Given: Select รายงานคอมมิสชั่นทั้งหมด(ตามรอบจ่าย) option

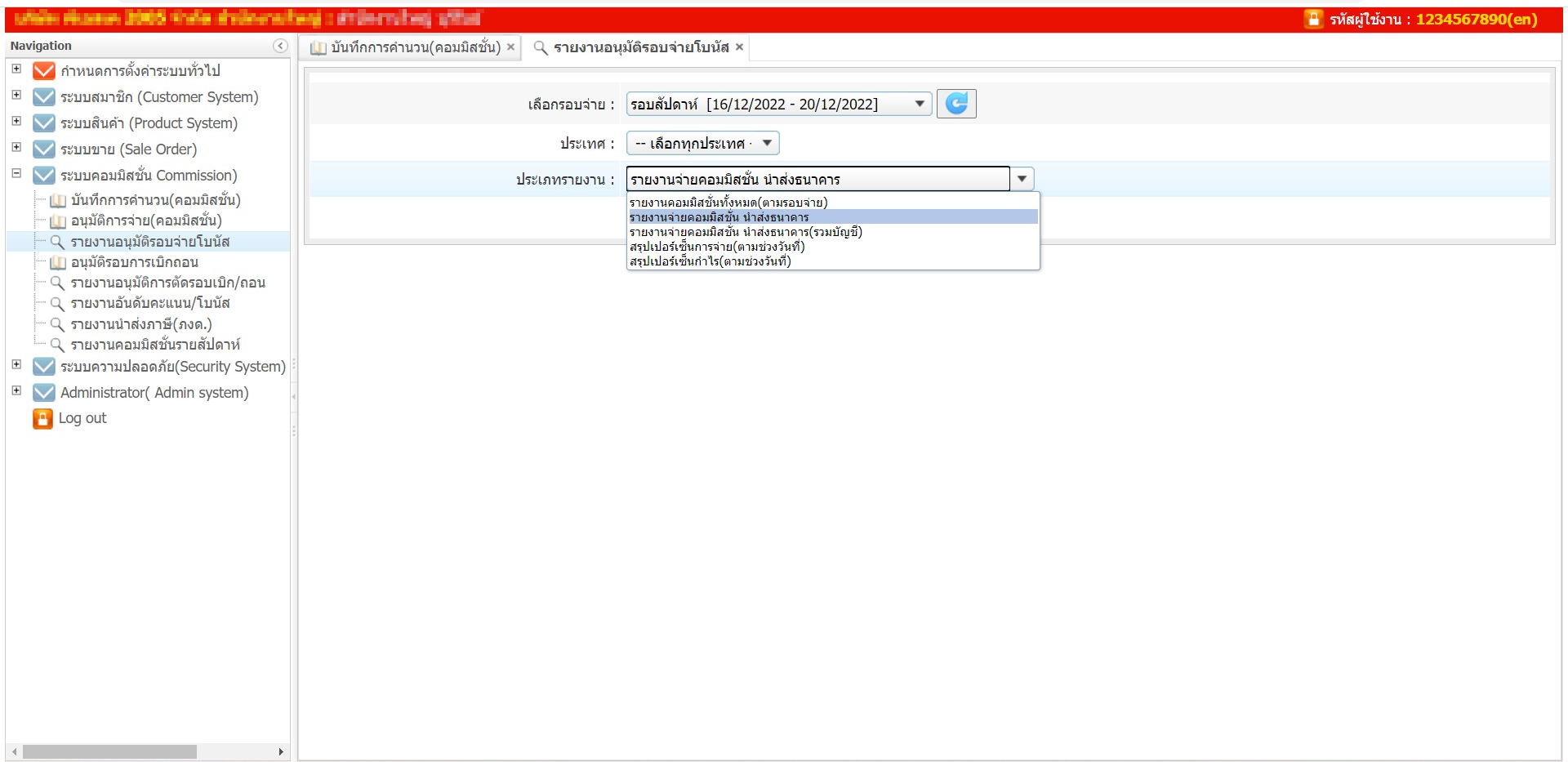Looking at the screenshot, I should [x=728, y=203].
